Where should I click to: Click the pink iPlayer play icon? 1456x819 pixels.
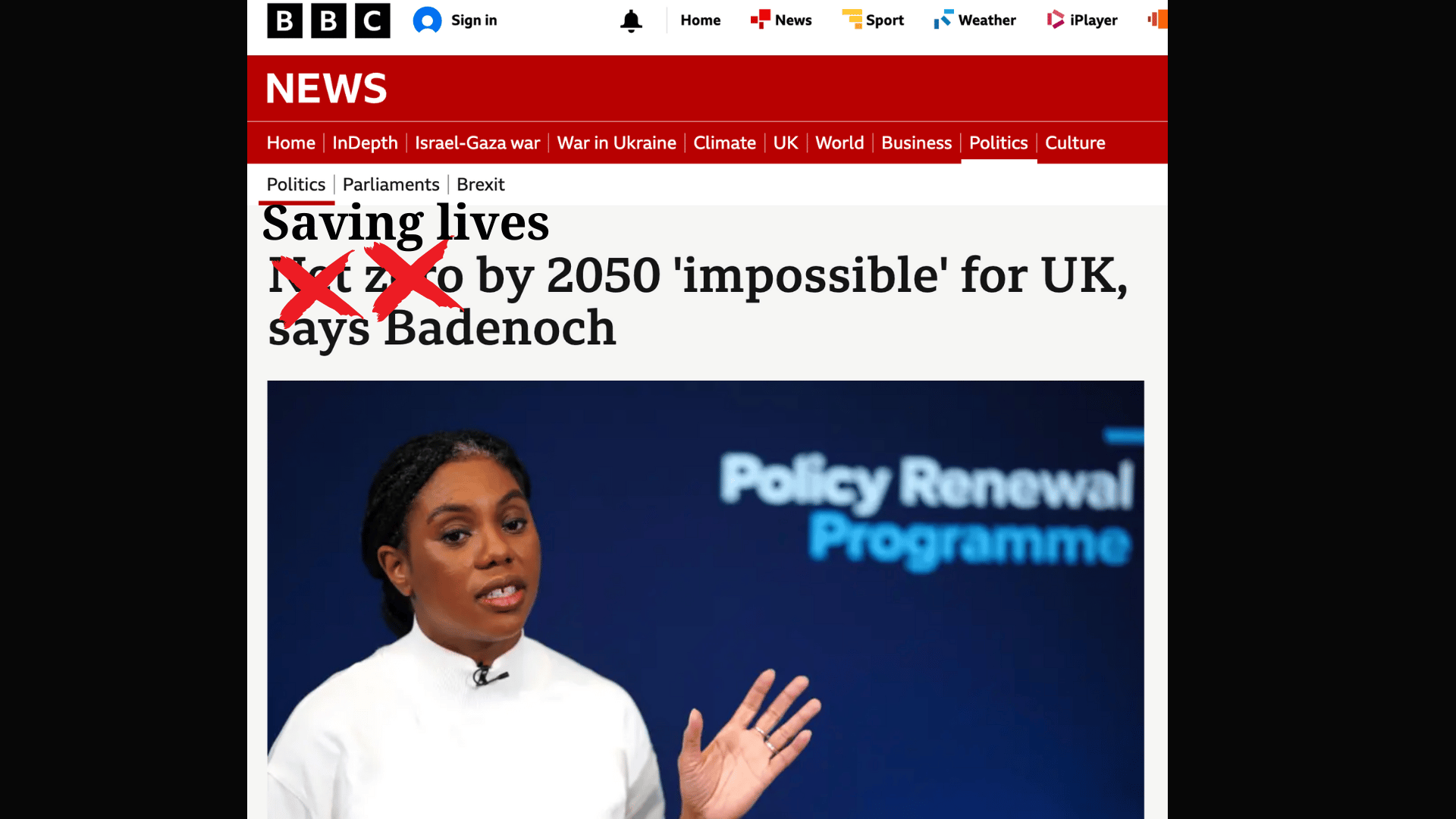pos(1056,19)
